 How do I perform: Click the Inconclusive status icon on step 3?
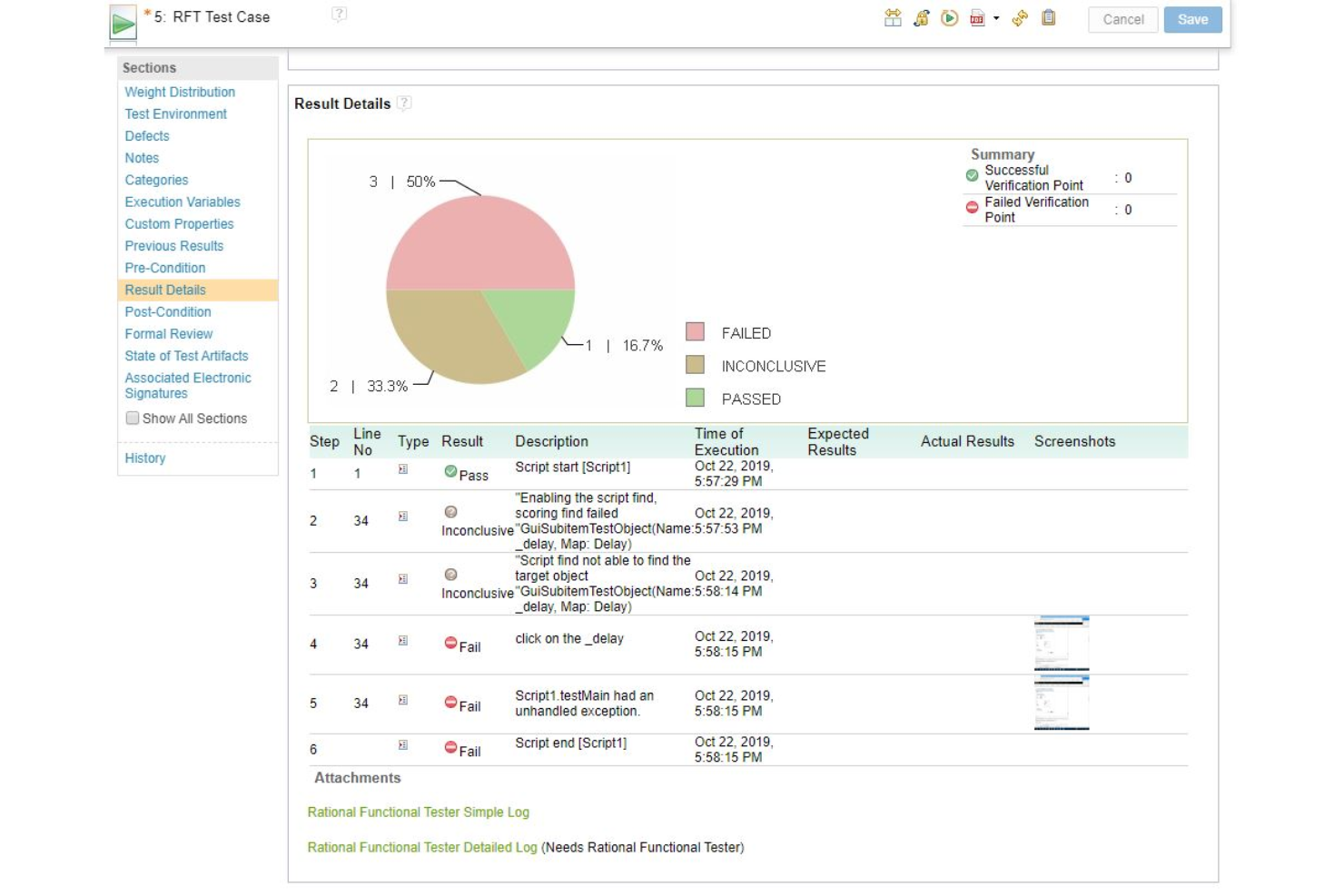click(x=451, y=574)
